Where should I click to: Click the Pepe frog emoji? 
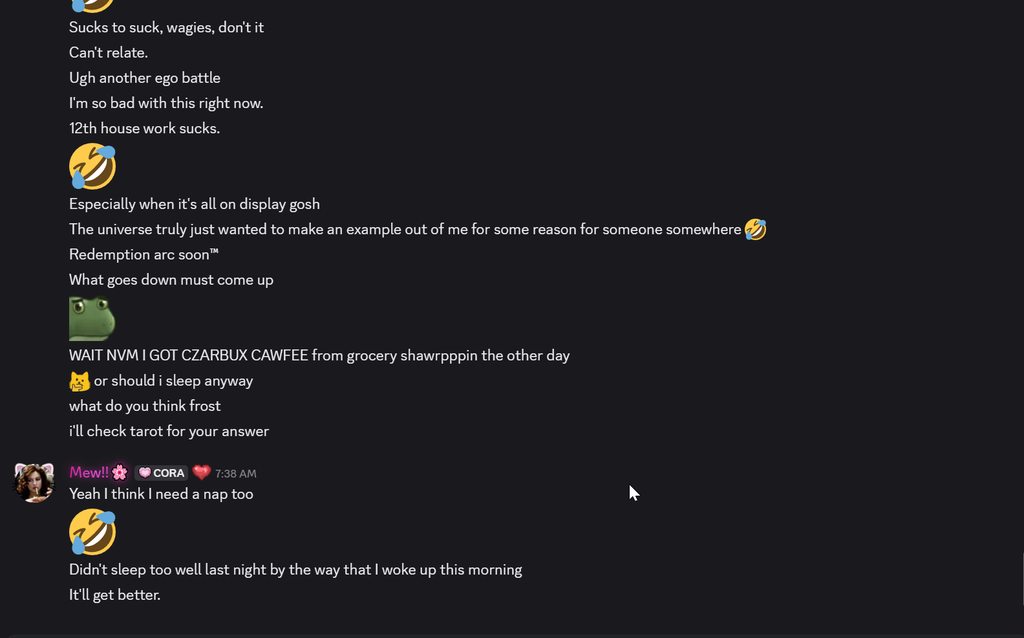(x=92, y=318)
